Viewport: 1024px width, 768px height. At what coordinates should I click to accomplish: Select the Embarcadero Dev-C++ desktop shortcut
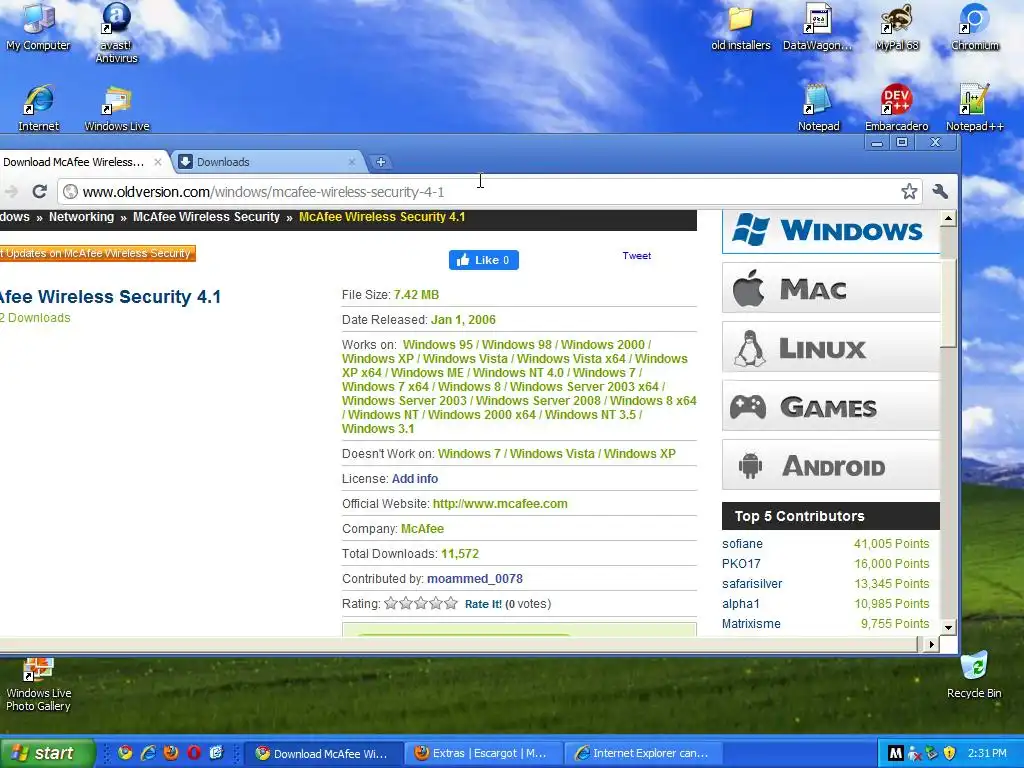[x=896, y=108]
